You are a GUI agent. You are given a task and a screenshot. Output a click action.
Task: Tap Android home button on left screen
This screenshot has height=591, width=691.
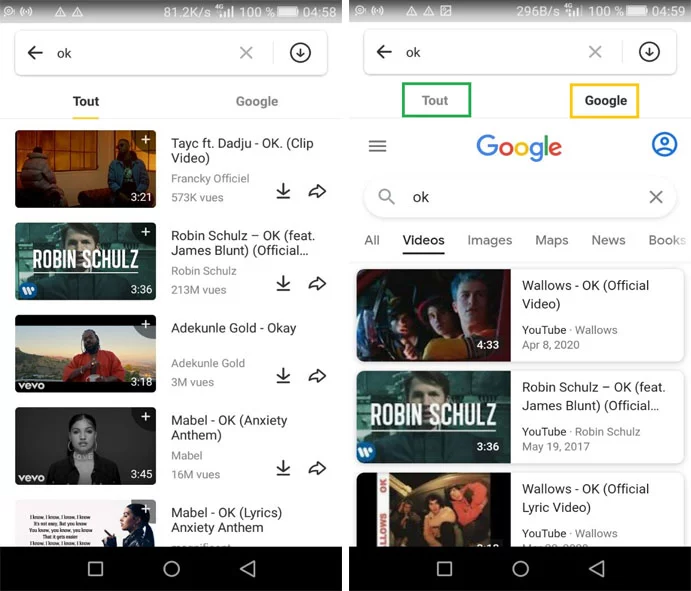pos(171,569)
